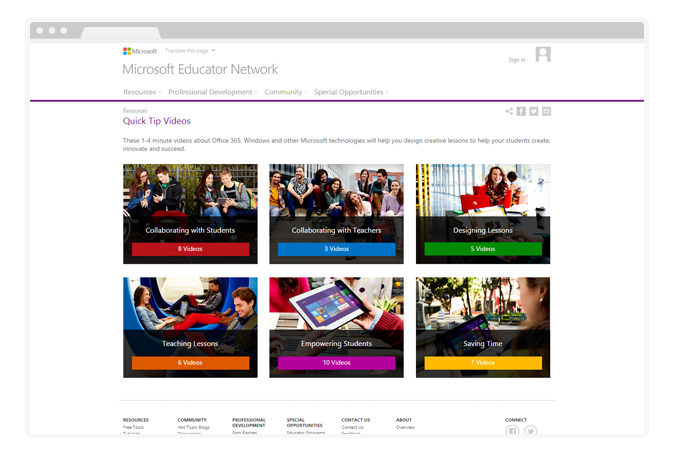Click the magenta 10 Videos button
Viewport: 674px width, 455px height.
[x=337, y=363]
